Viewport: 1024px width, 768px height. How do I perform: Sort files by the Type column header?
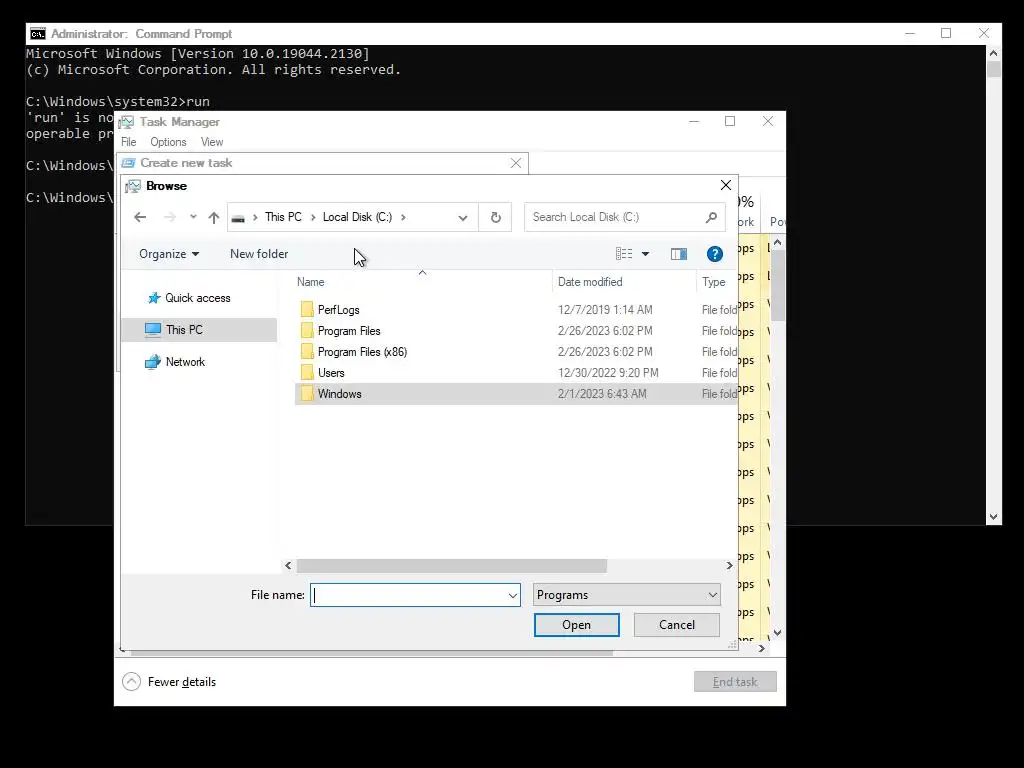[714, 282]
